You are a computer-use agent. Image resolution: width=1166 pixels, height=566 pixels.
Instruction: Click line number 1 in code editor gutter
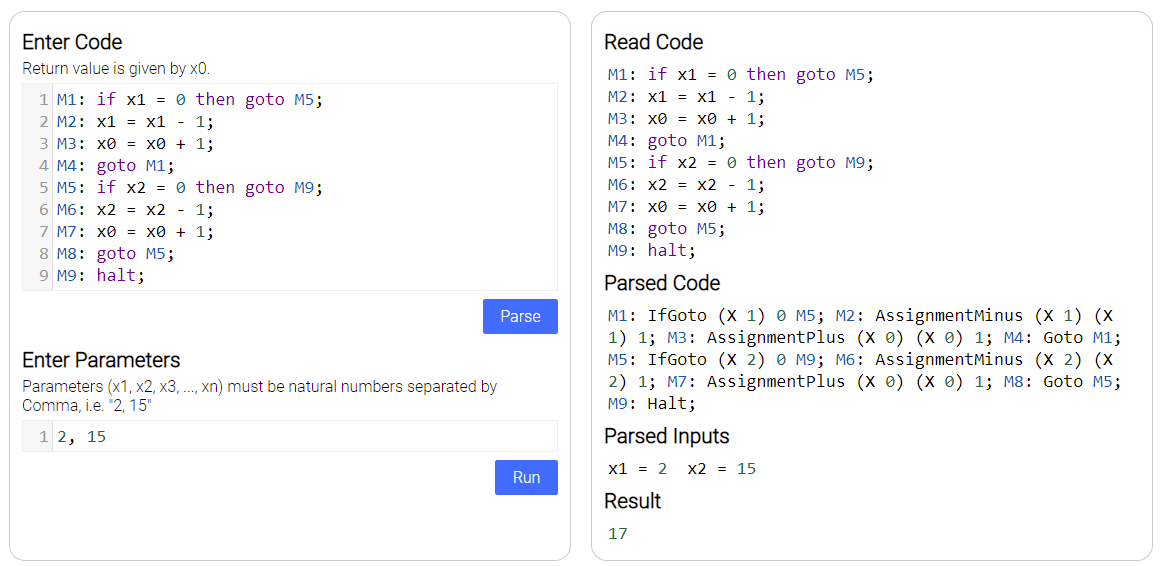(x=44, y=99)
